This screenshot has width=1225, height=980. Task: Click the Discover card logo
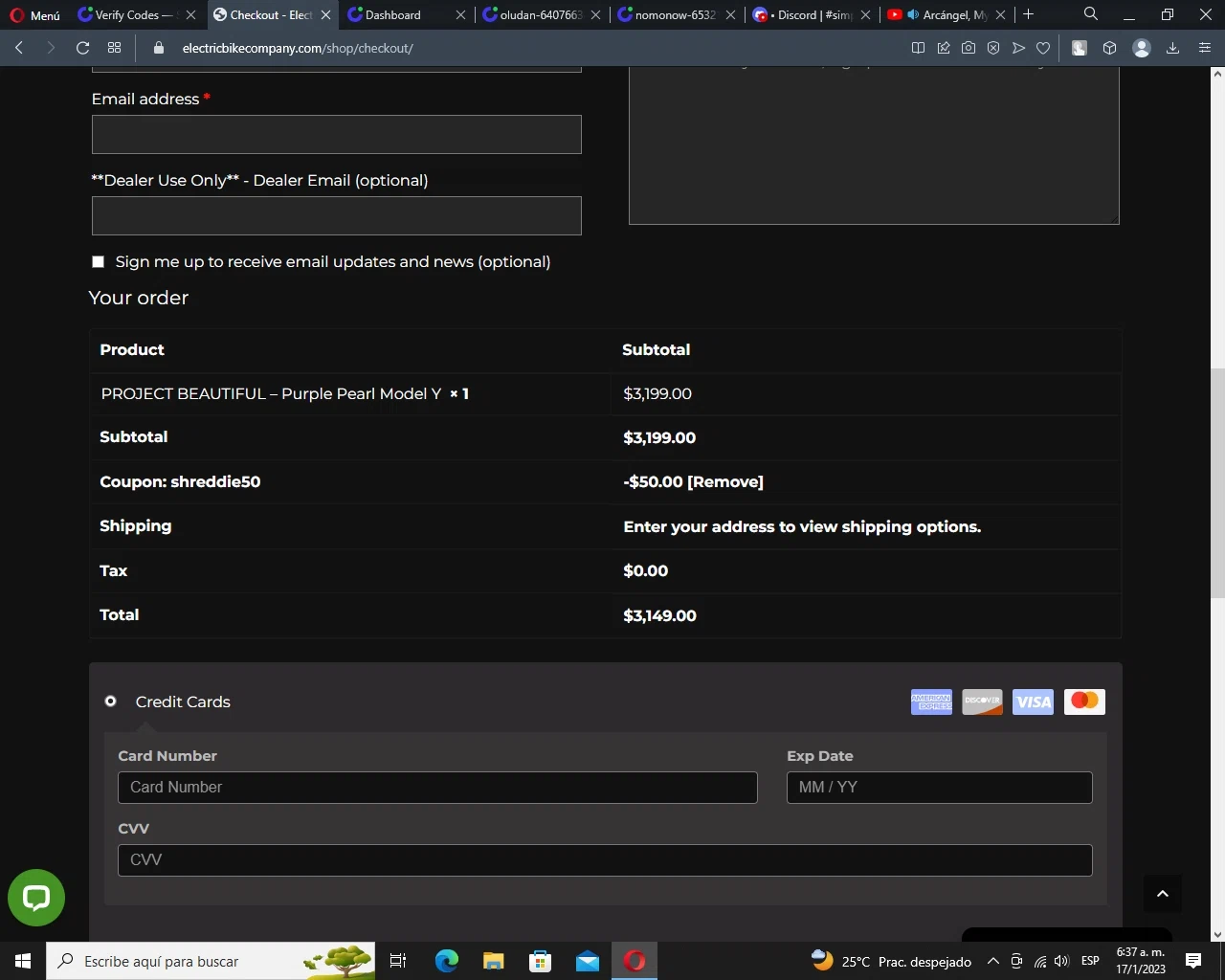pos(982,702)
